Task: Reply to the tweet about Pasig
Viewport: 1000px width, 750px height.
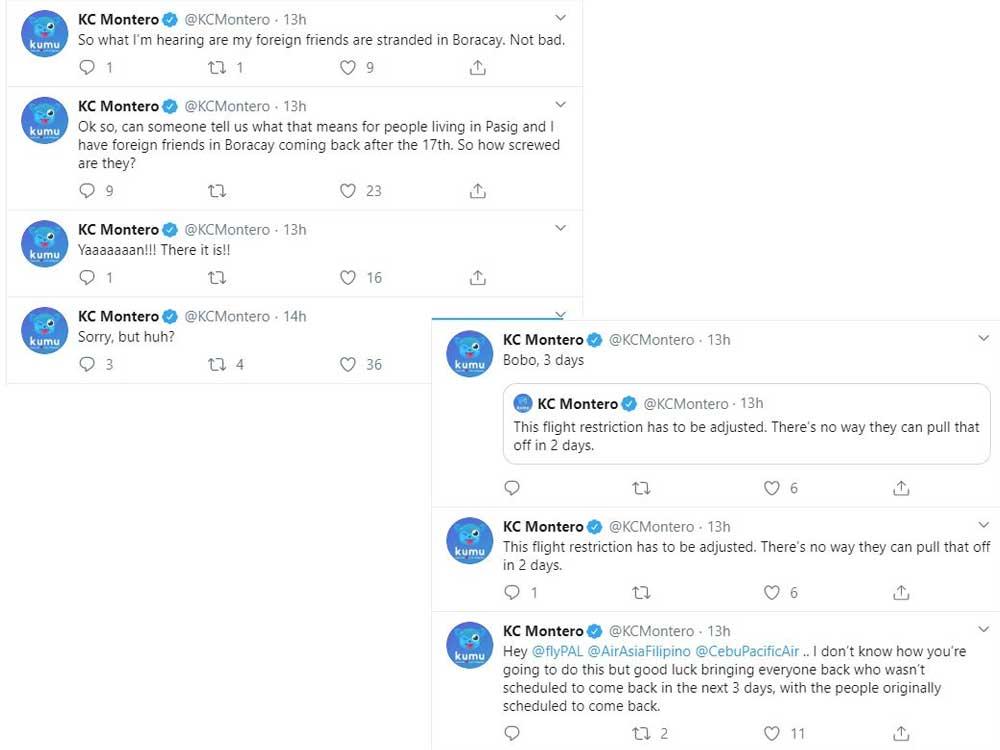Action: click(87, 191)
